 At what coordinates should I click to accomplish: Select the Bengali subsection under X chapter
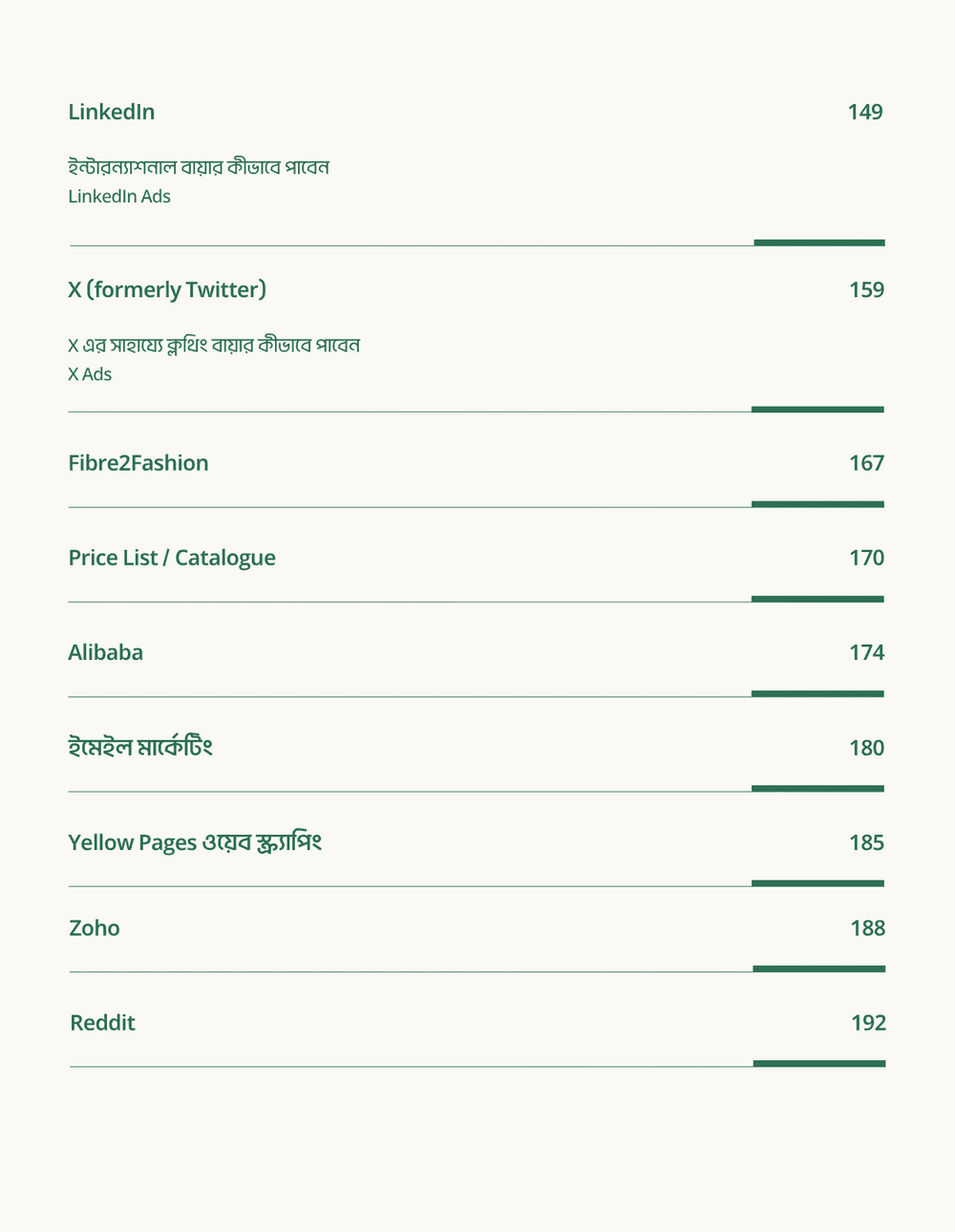(x=214, y=345)
